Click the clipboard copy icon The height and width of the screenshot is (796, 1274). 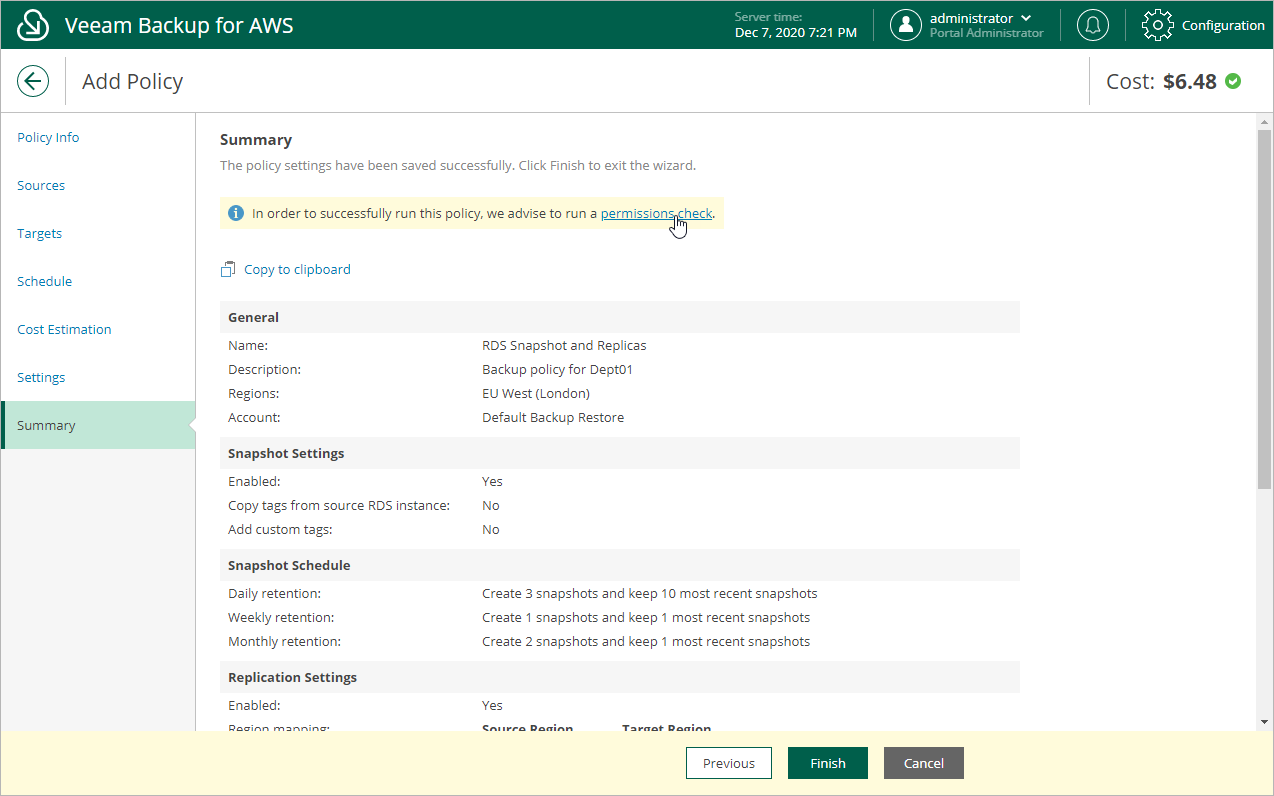point(228,269)
